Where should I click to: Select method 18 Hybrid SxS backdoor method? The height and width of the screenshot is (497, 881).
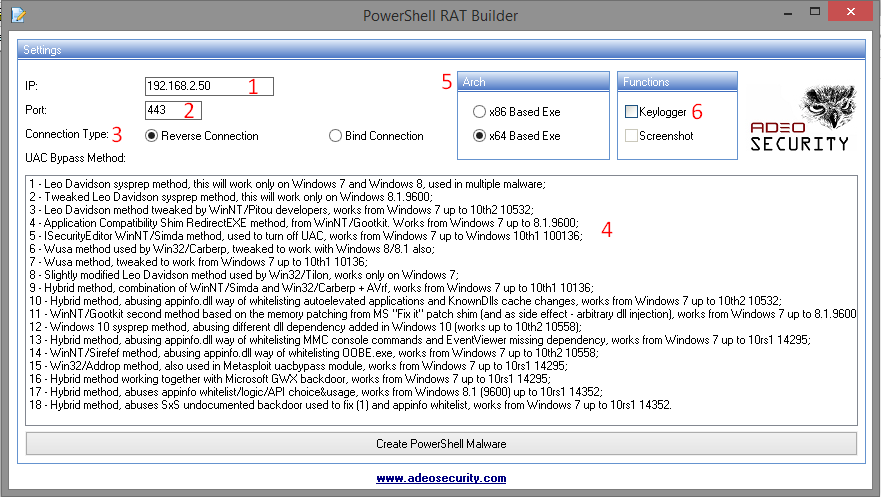pos(351,405)
